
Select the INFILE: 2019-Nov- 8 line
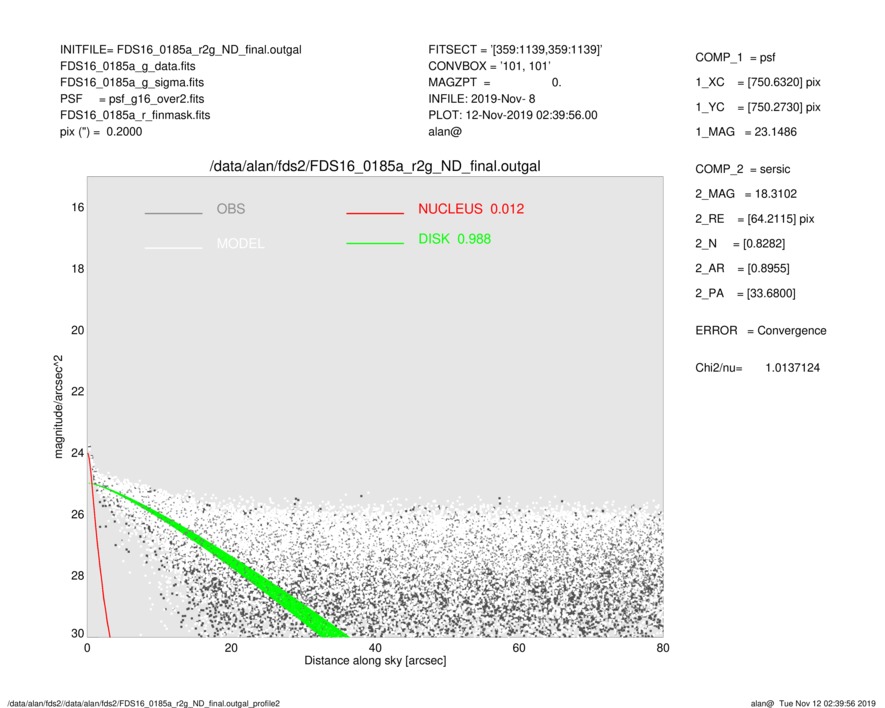pyautogui.click(x=481, y=99)
